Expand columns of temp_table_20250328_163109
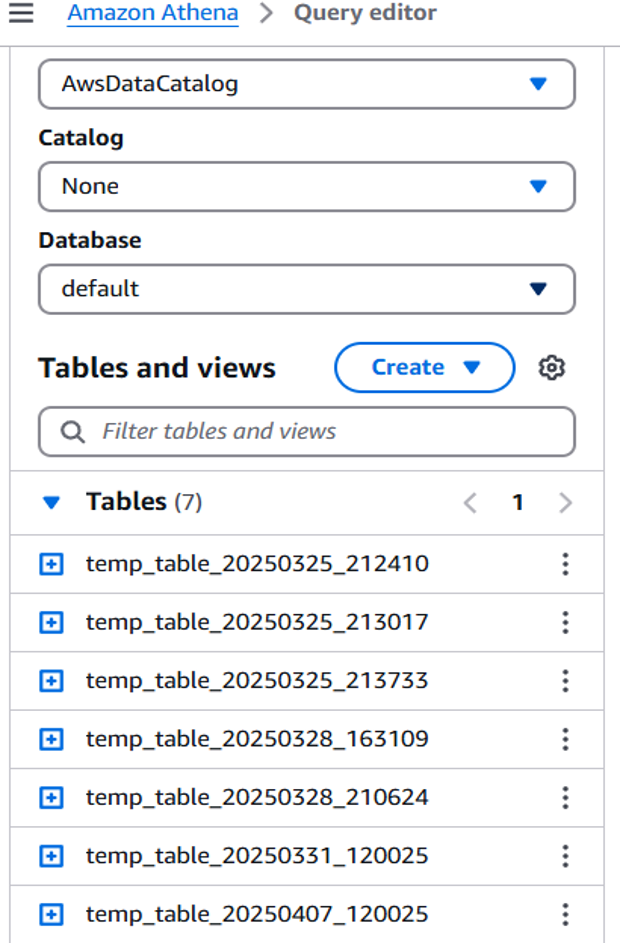The image size is (620, 944). (53, 739)
